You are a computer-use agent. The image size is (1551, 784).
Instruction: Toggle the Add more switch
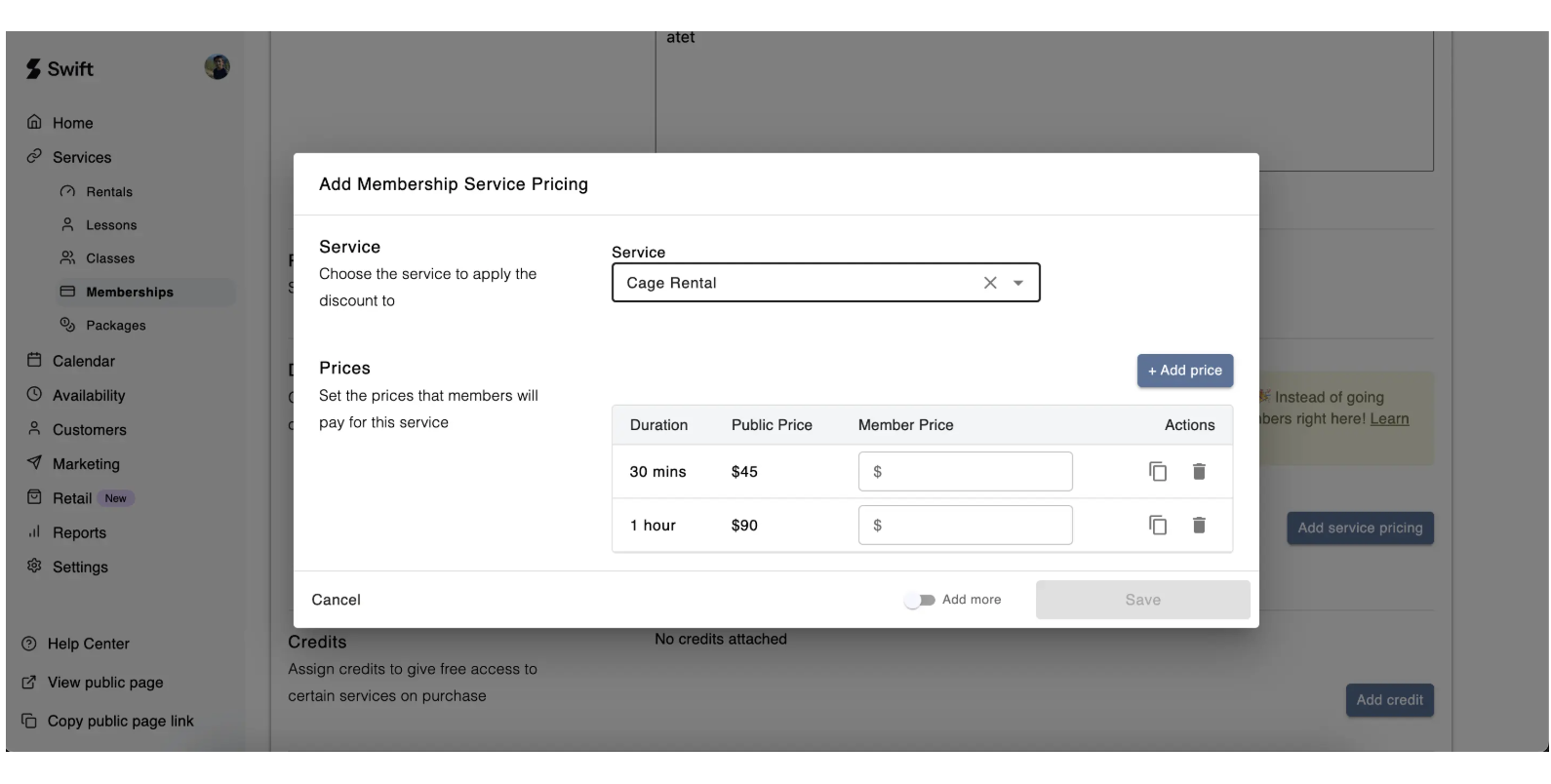pos(919,600)
